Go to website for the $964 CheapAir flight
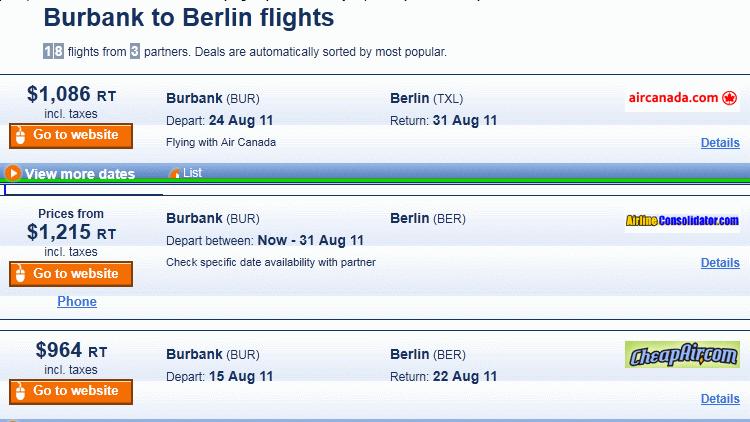 point(71,392)
